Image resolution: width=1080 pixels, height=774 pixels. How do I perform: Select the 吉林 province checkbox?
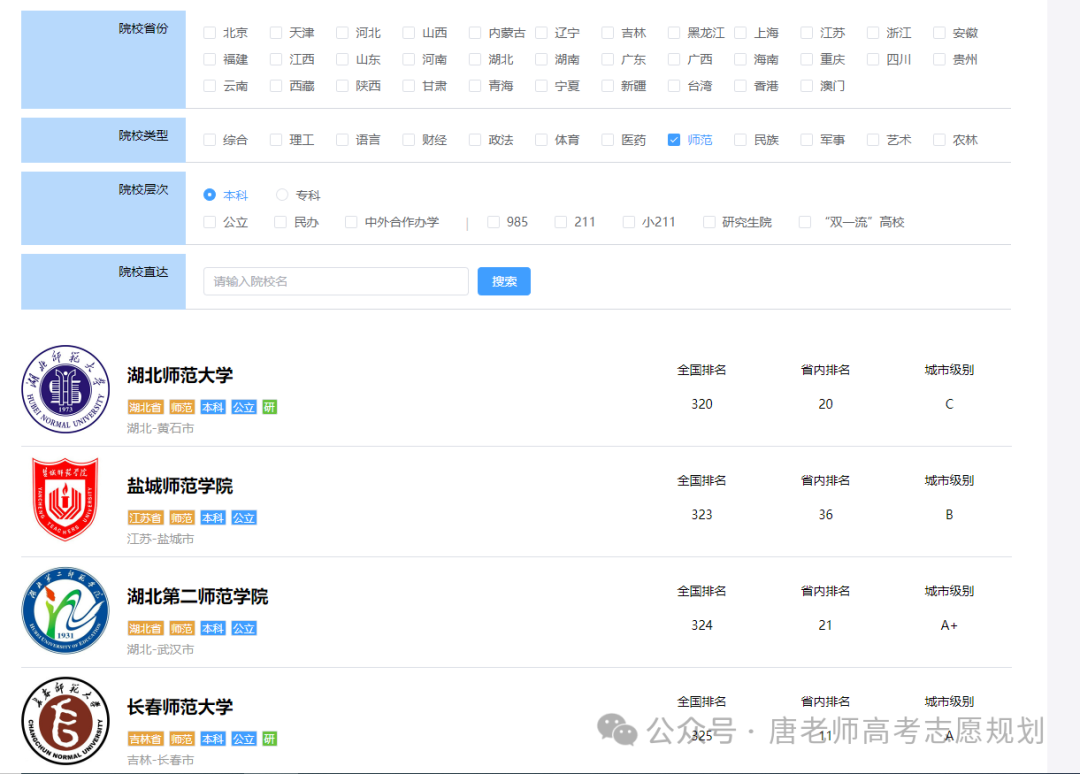pyautogui.click(x=608, y=32)
